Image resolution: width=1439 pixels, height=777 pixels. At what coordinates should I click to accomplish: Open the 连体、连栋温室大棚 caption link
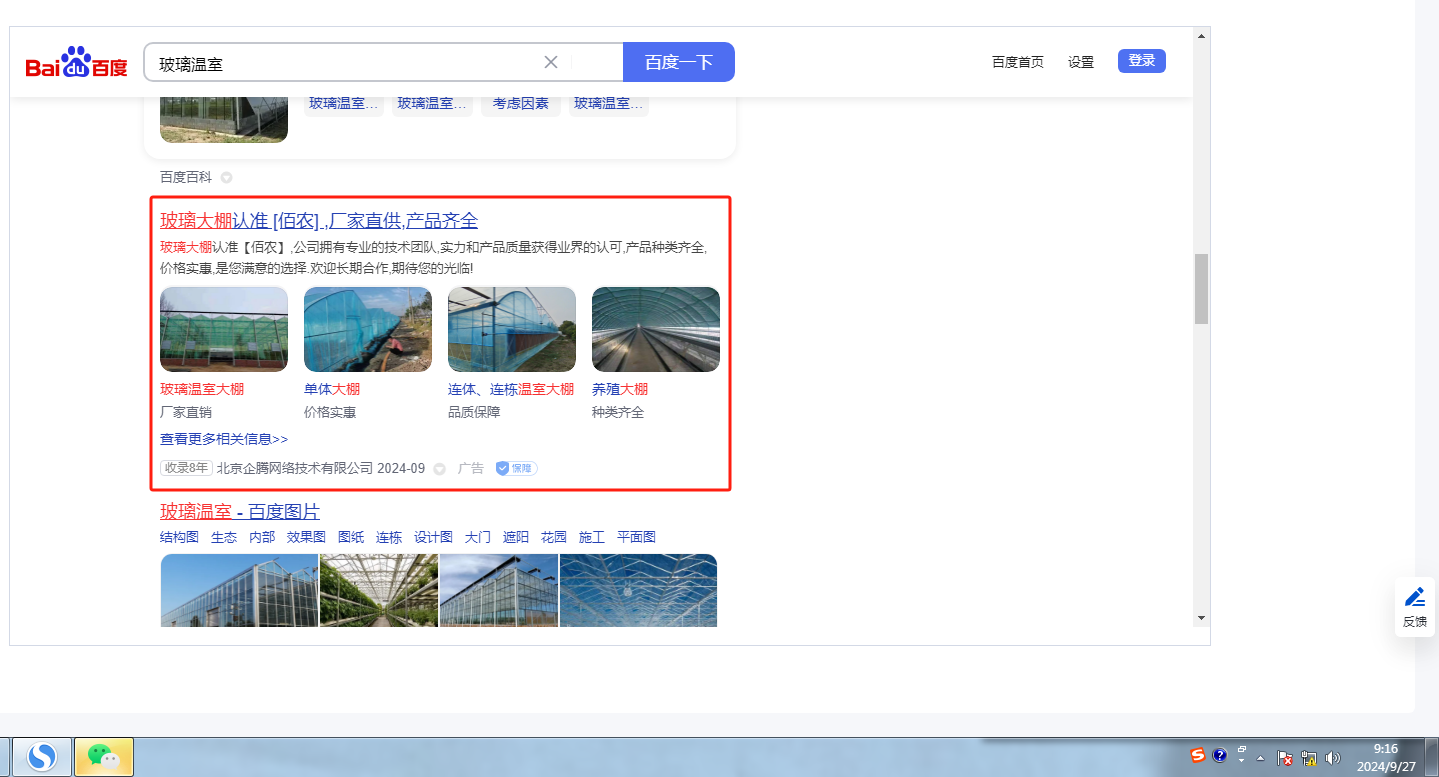(x=511, y=389)
